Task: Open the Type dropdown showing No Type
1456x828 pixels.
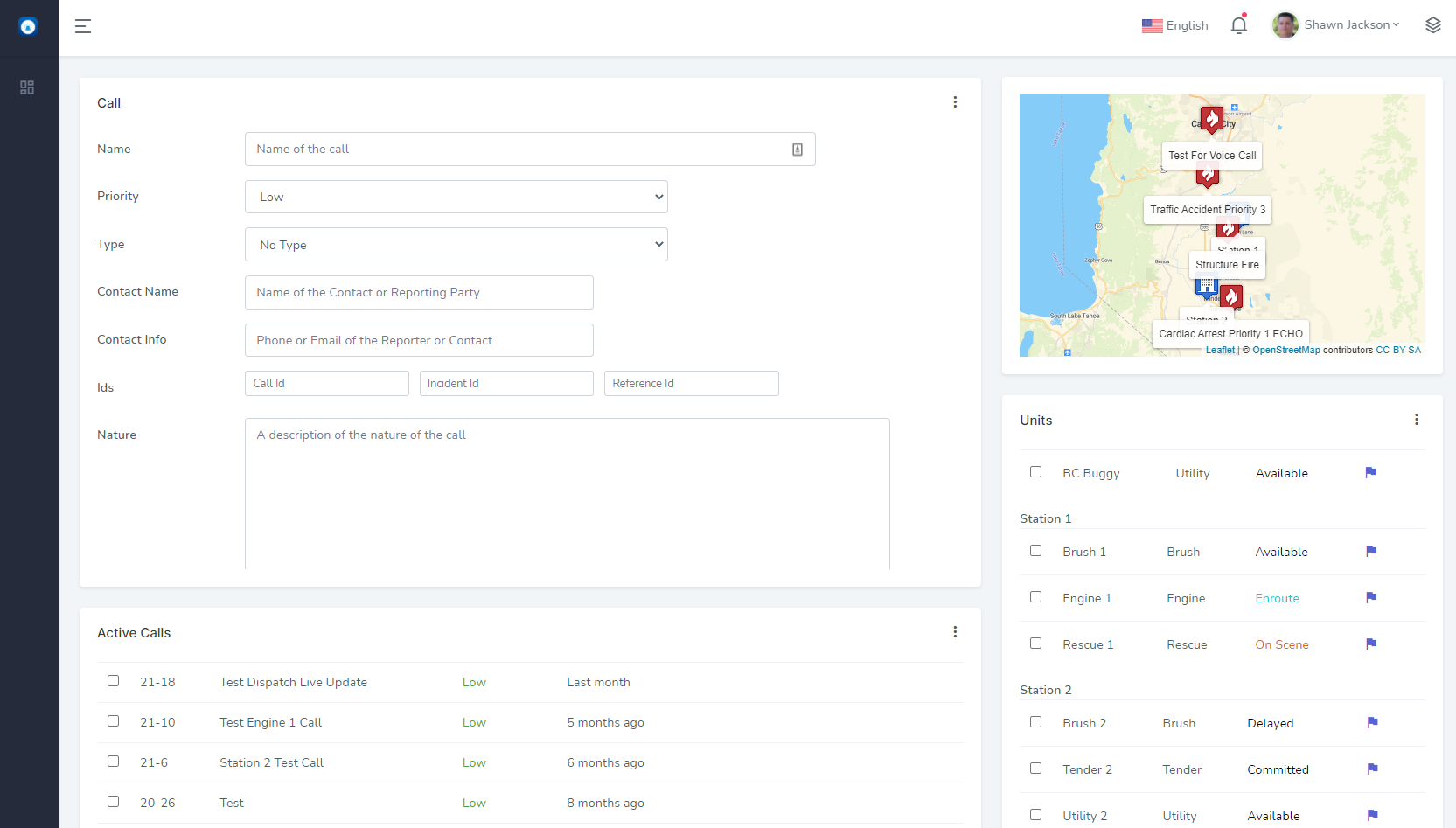Action: pos(456,244)
